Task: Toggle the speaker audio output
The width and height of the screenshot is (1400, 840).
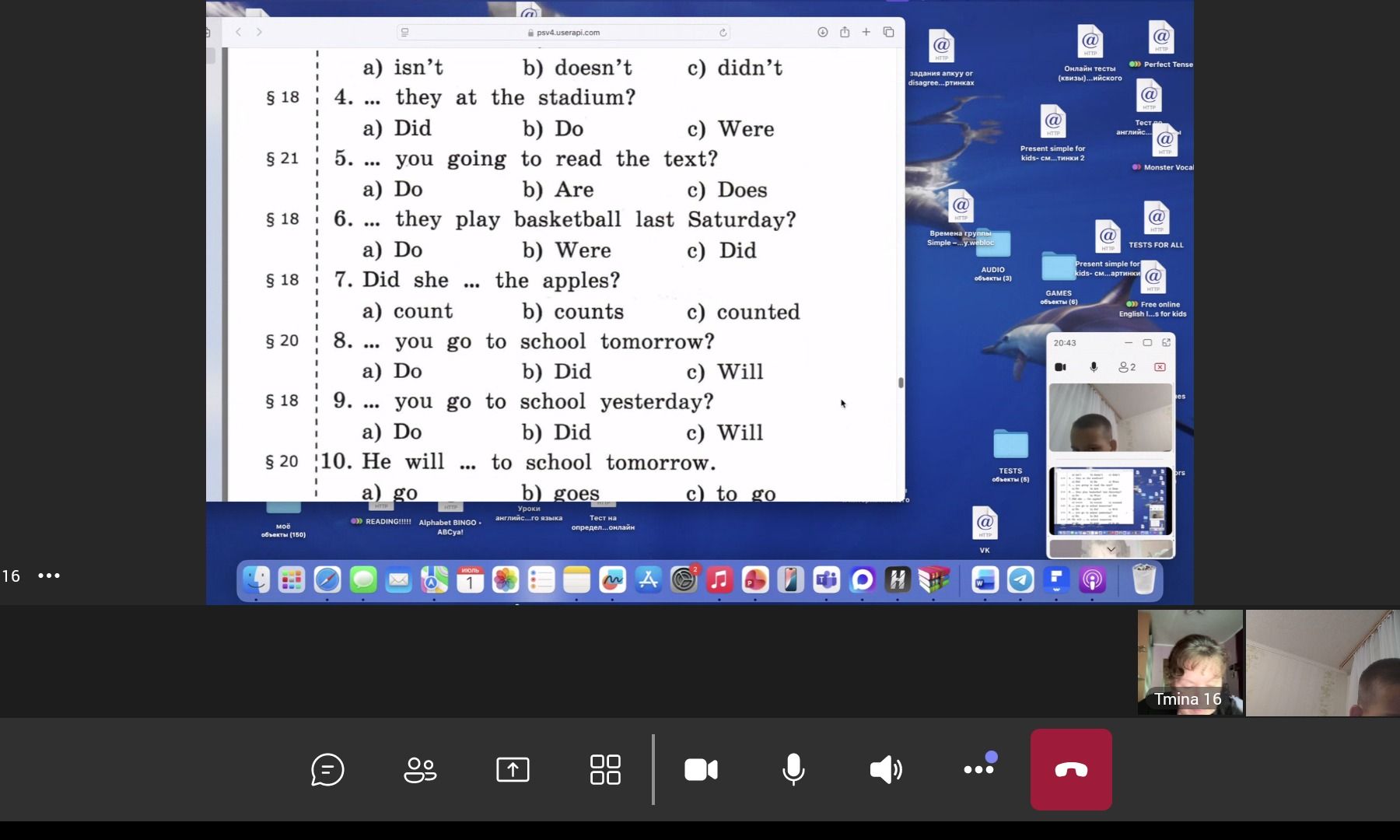Action: click(886, 770)
